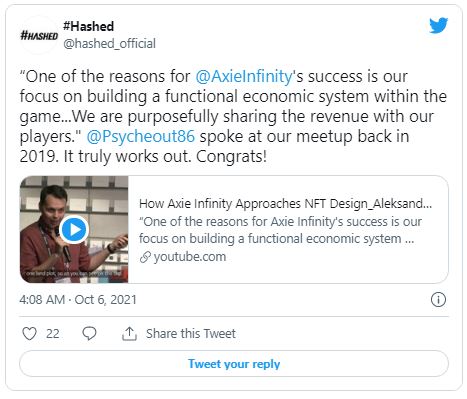This screenshot has width=467, height=399.
Task: Open the #Hashed display name
Action: coord(89,26)
